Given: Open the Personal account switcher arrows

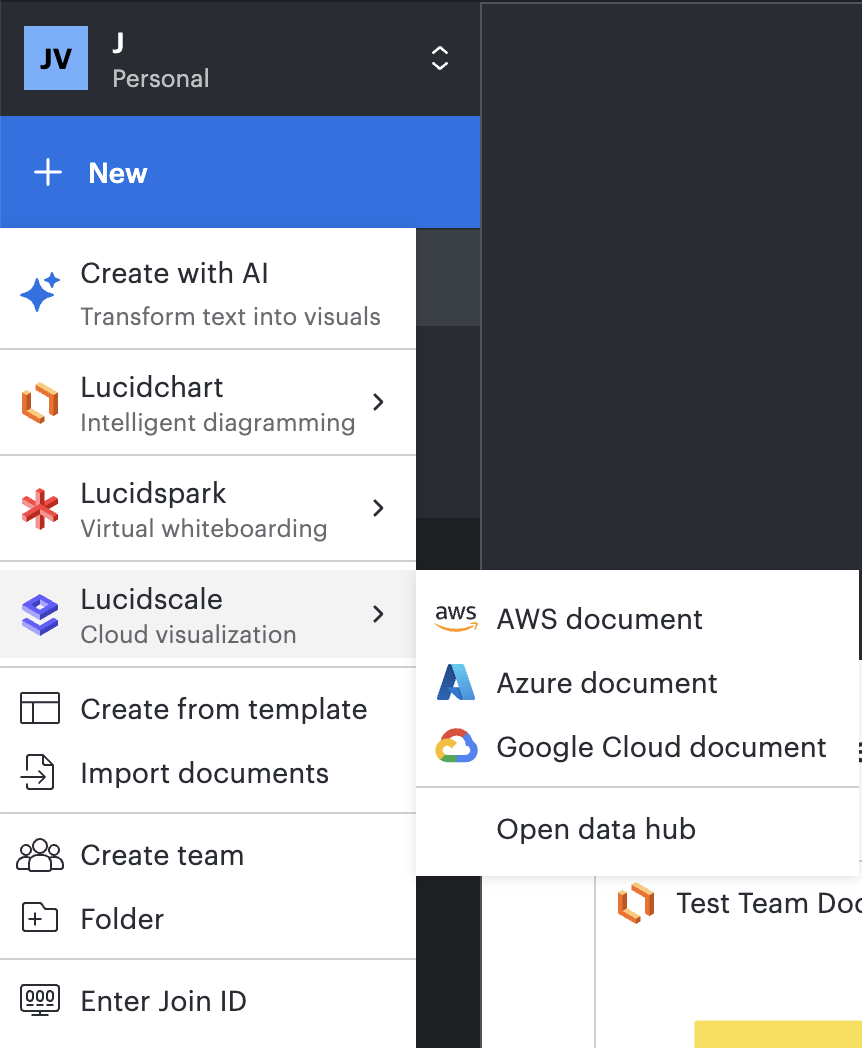Looking at the screenshot, I should (x=440, y=58).
